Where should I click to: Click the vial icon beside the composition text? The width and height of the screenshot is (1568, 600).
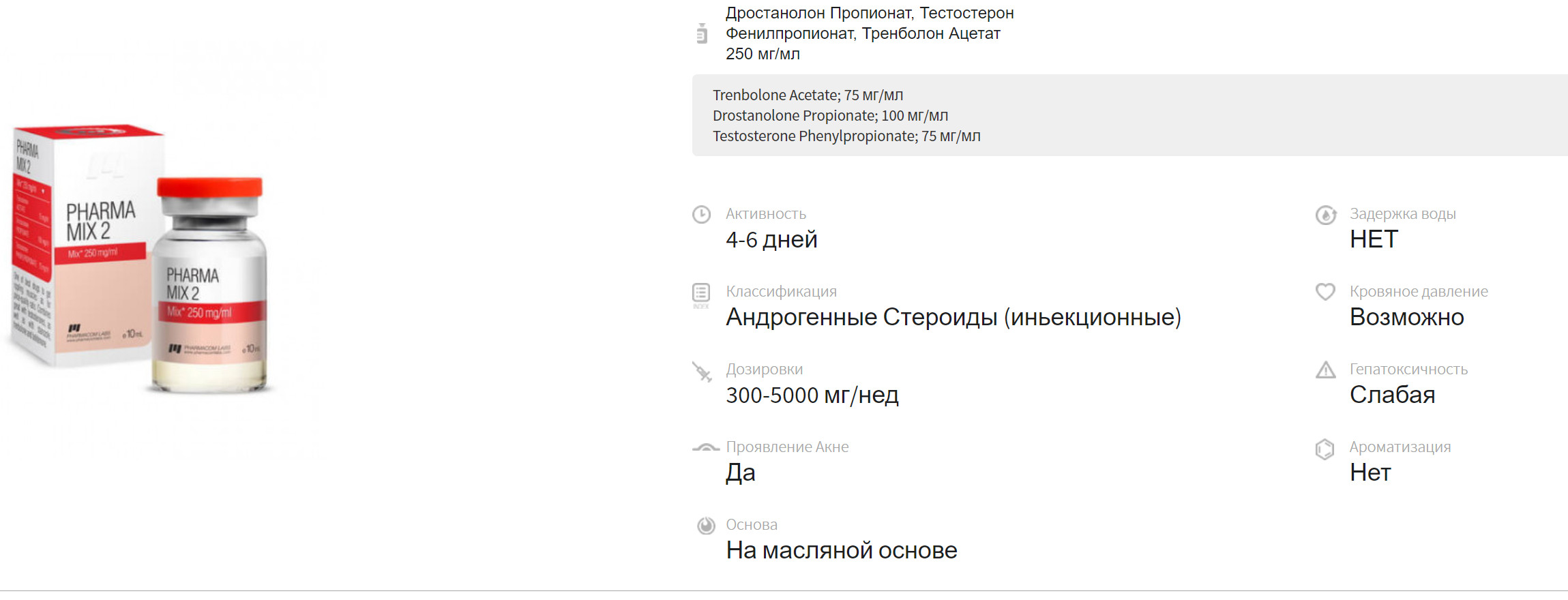click(701, 33)
